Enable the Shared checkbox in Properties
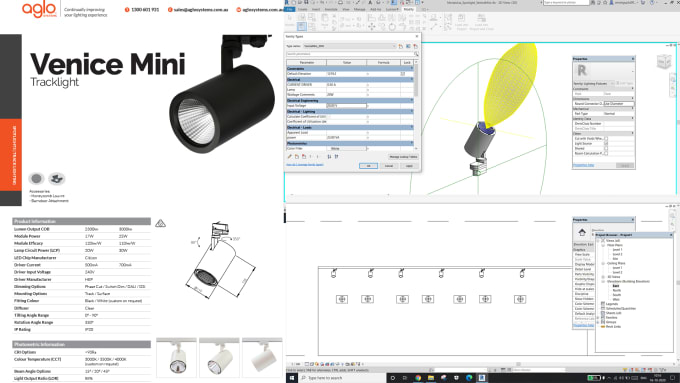Viewport: 680px width, 383px height. point(606,148)
